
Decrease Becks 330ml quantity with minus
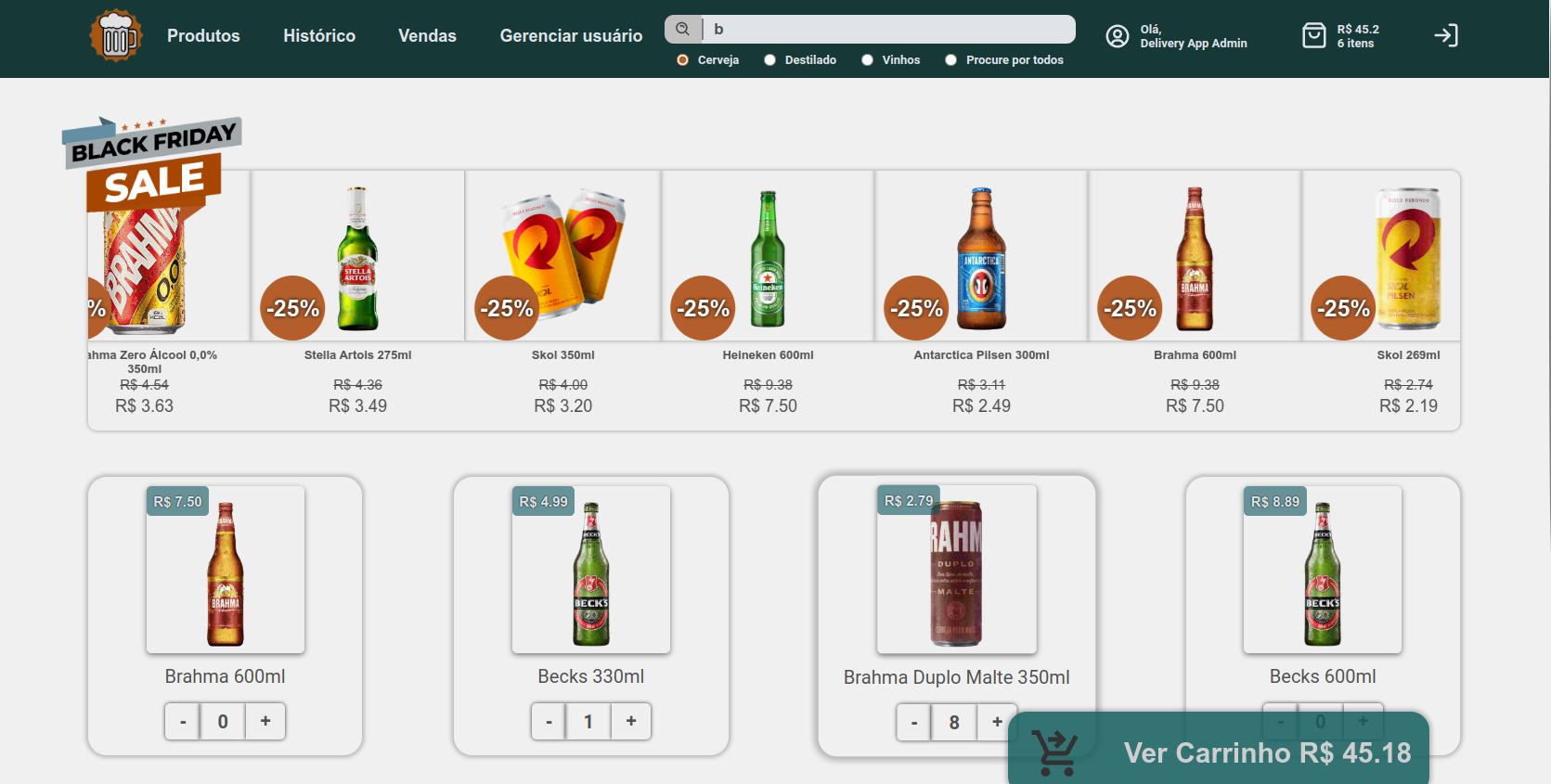coord(549,721)
